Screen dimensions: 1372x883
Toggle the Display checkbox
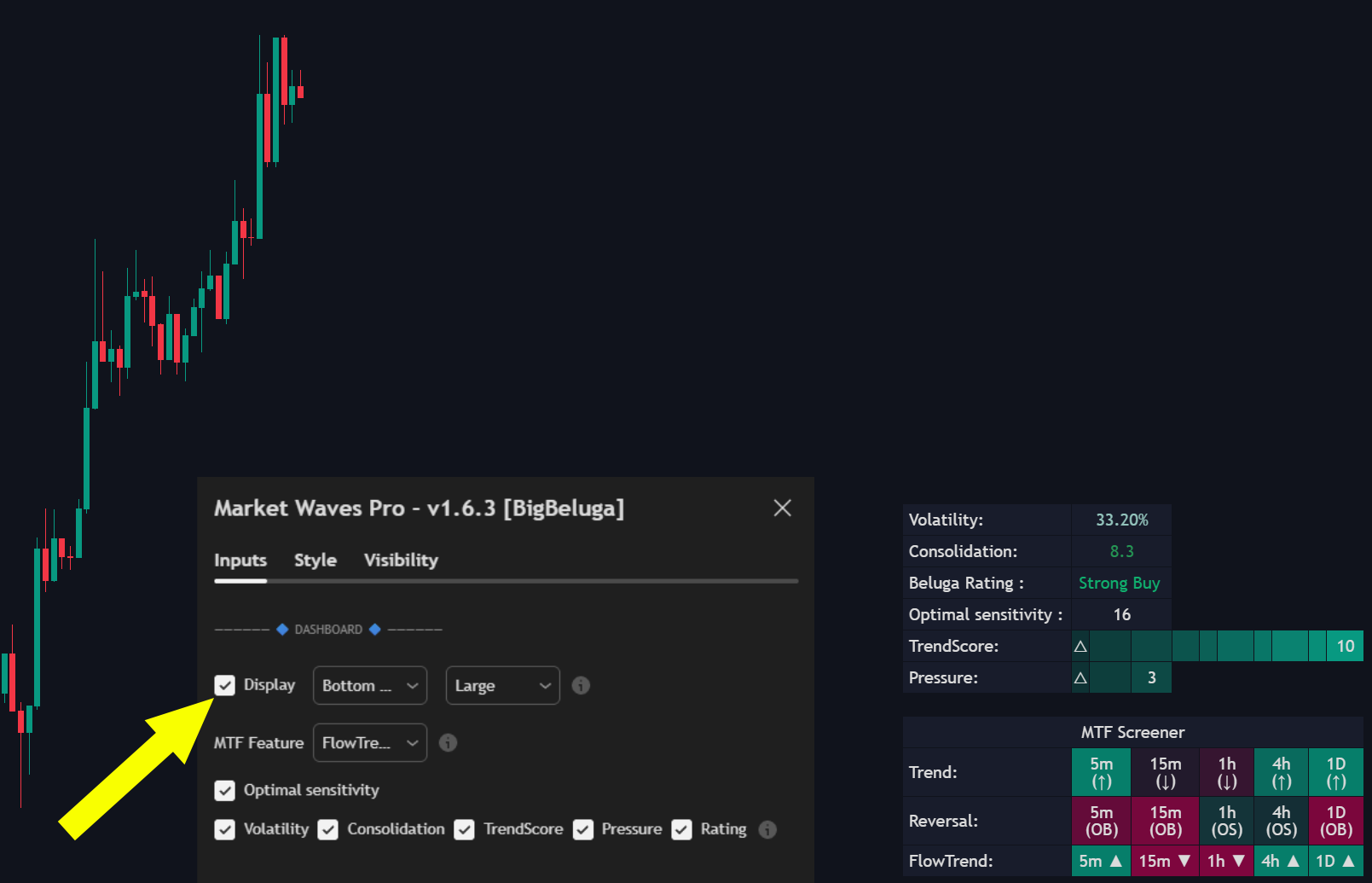(x=224, y=685)
